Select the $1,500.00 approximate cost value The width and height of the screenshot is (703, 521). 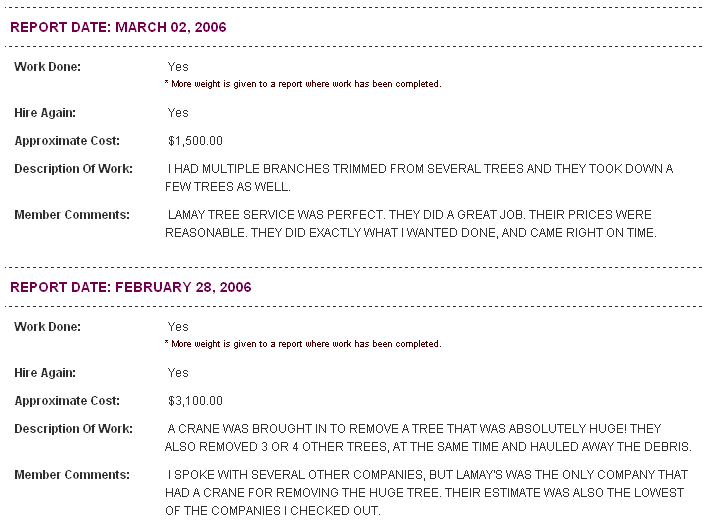[x=195, y=141]
